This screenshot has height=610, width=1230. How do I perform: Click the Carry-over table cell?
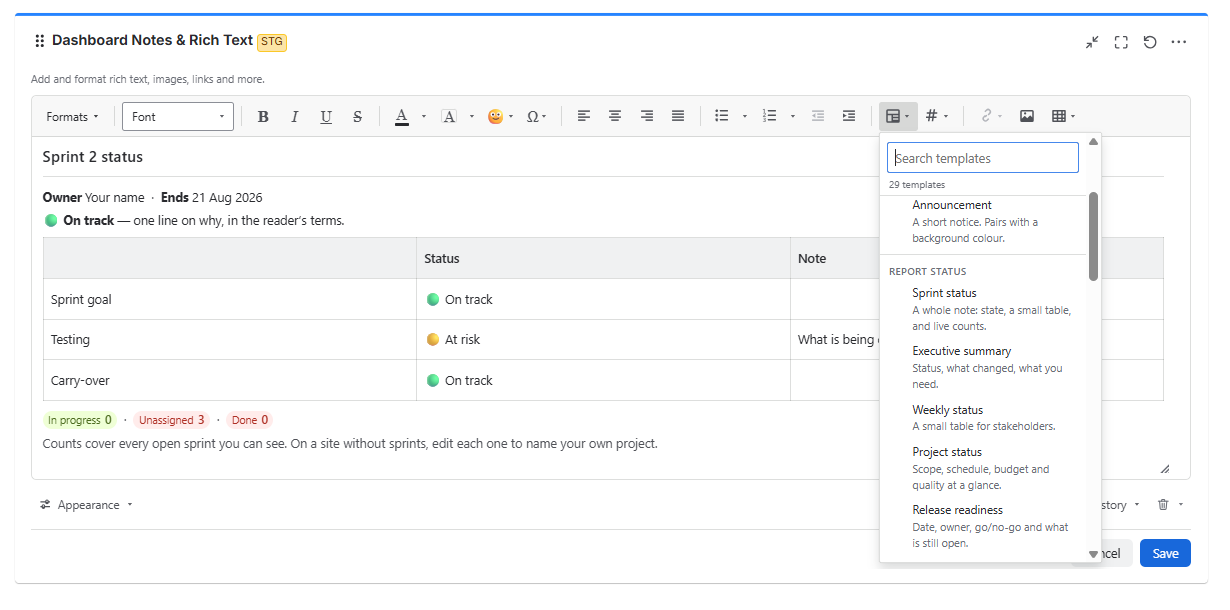tap(230, 380)
